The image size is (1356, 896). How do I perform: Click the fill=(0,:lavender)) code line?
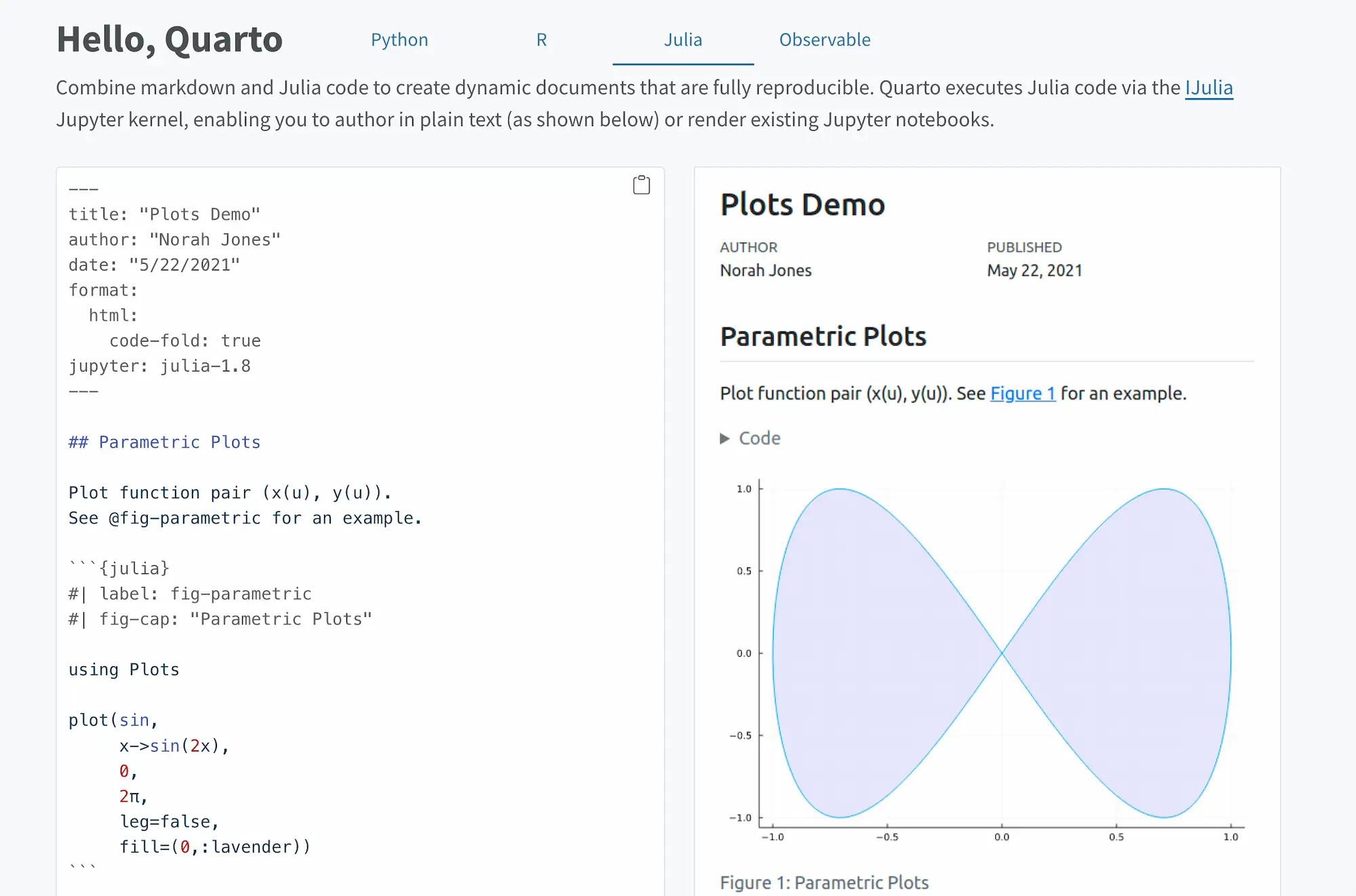tap(215, 847)
